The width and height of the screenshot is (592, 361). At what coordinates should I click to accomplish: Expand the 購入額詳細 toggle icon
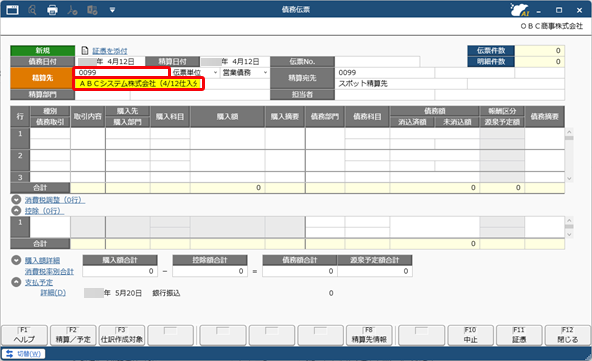[x=16, y=260]
